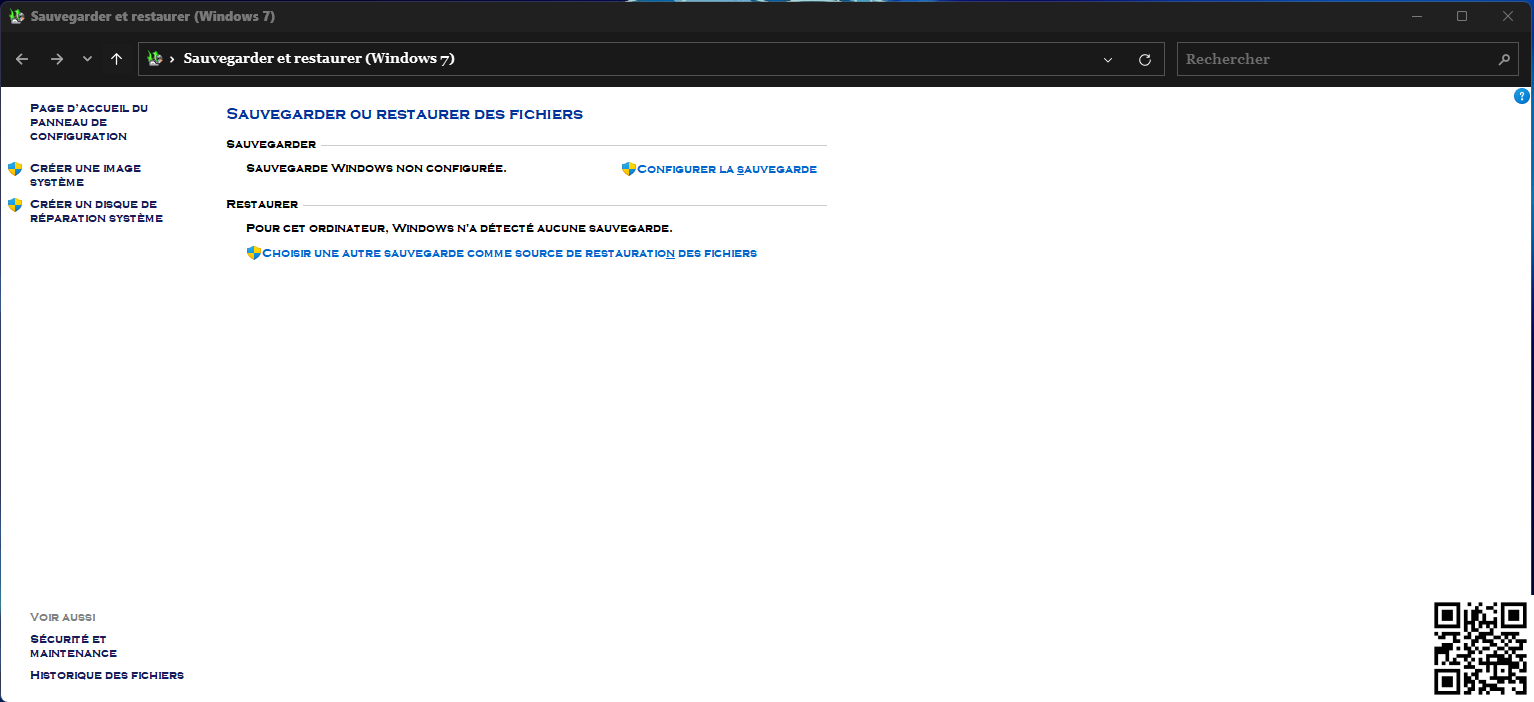Viewport: 1534px width, 702px height.
Task: Click the window title bar app icon
Action: click(16, 16)
